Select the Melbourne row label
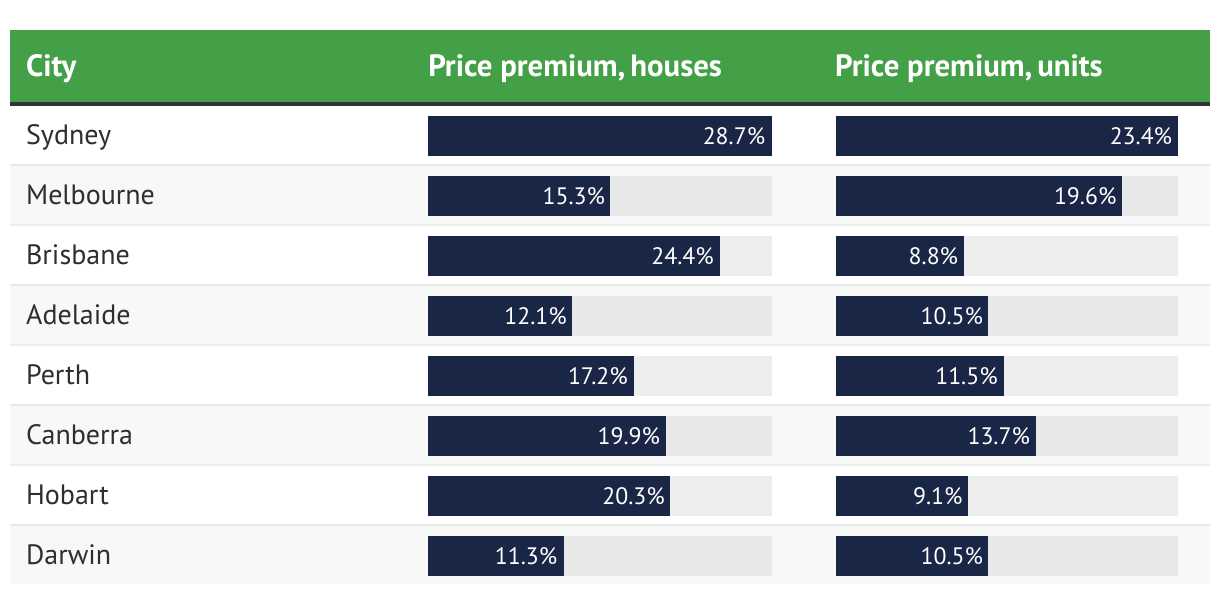The height and width of the screenshot is (594, 1220). point(90,194)
